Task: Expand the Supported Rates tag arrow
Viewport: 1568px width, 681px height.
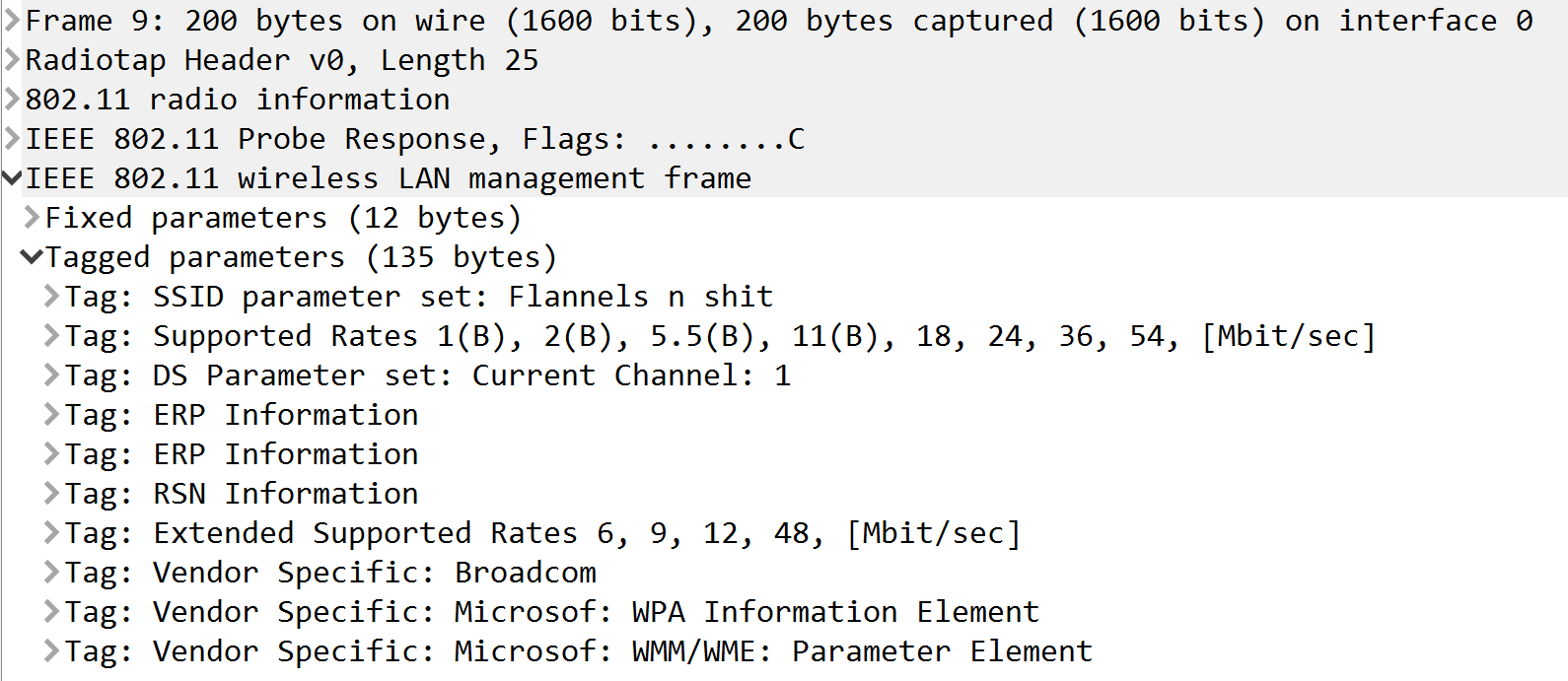Action: [51, 336]
